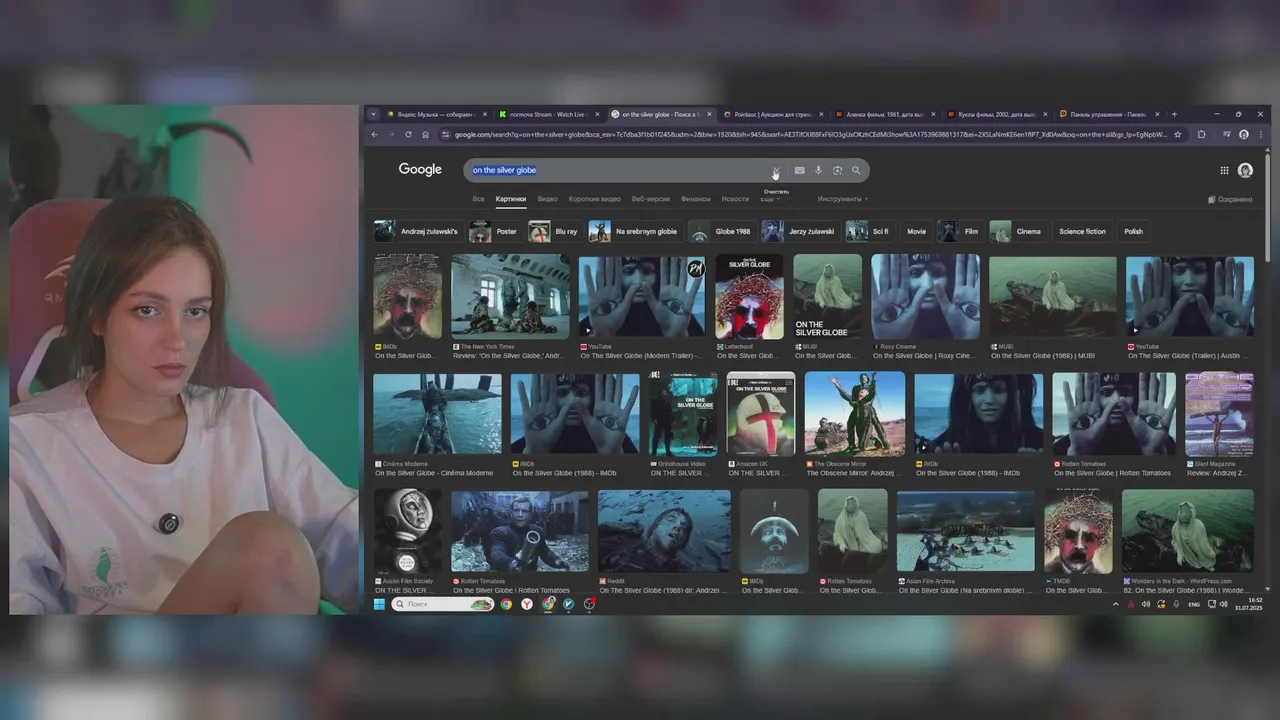1280x720 pixels.
Task: Switch to the Панель управления browser tab
Action: pos(1108,114)
